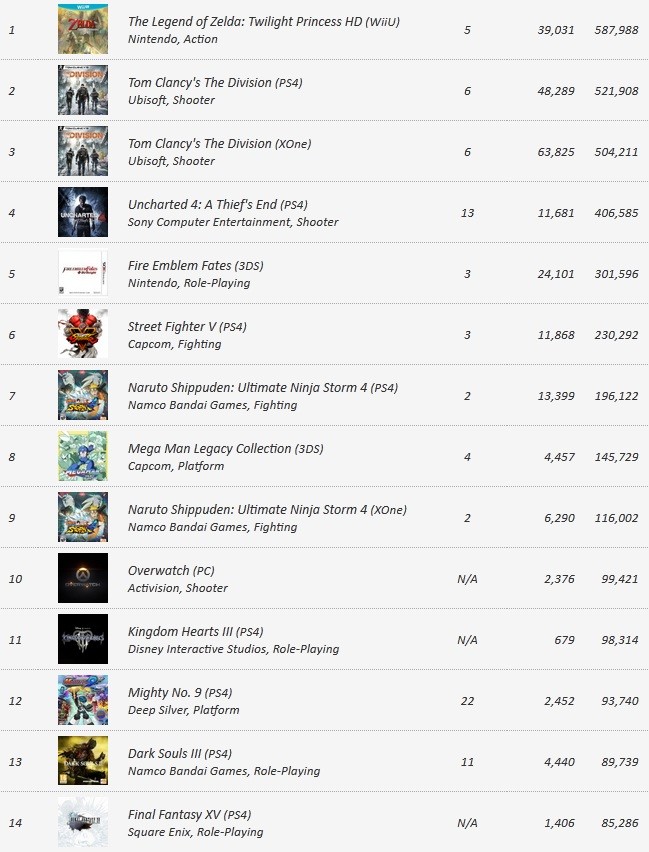The width and height of the screenshot is (649, 852).
Task: Click Dark Souls III cover thumbnail
Action: (x=83, y=761)
